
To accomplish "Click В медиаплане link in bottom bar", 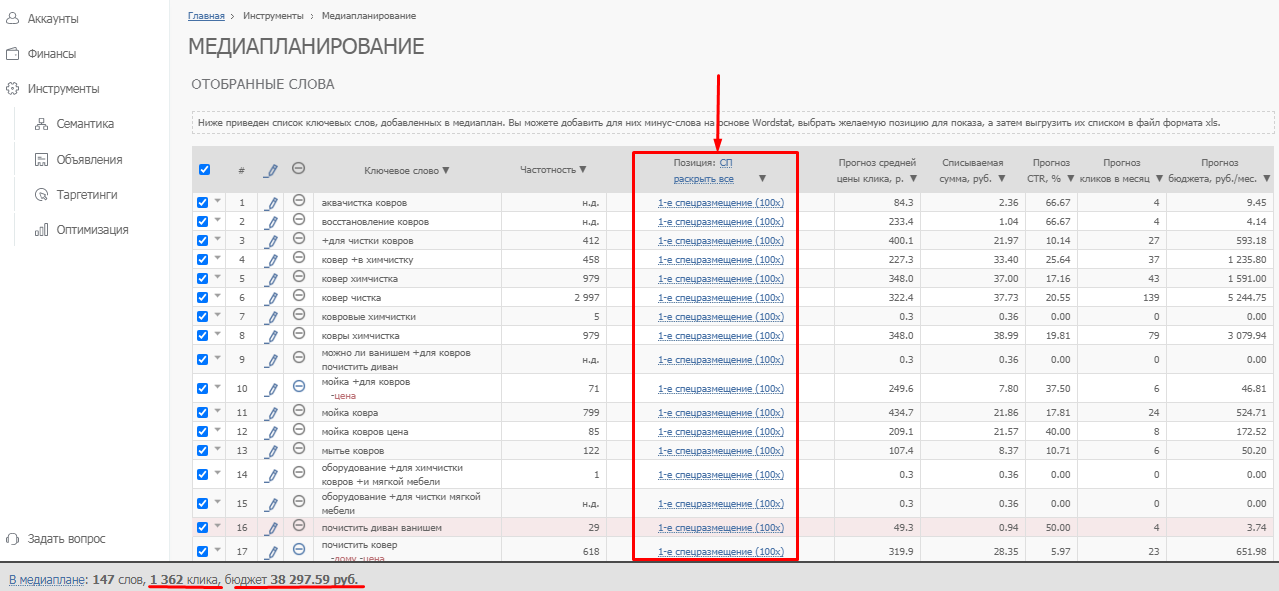I will tap(45, 579).
